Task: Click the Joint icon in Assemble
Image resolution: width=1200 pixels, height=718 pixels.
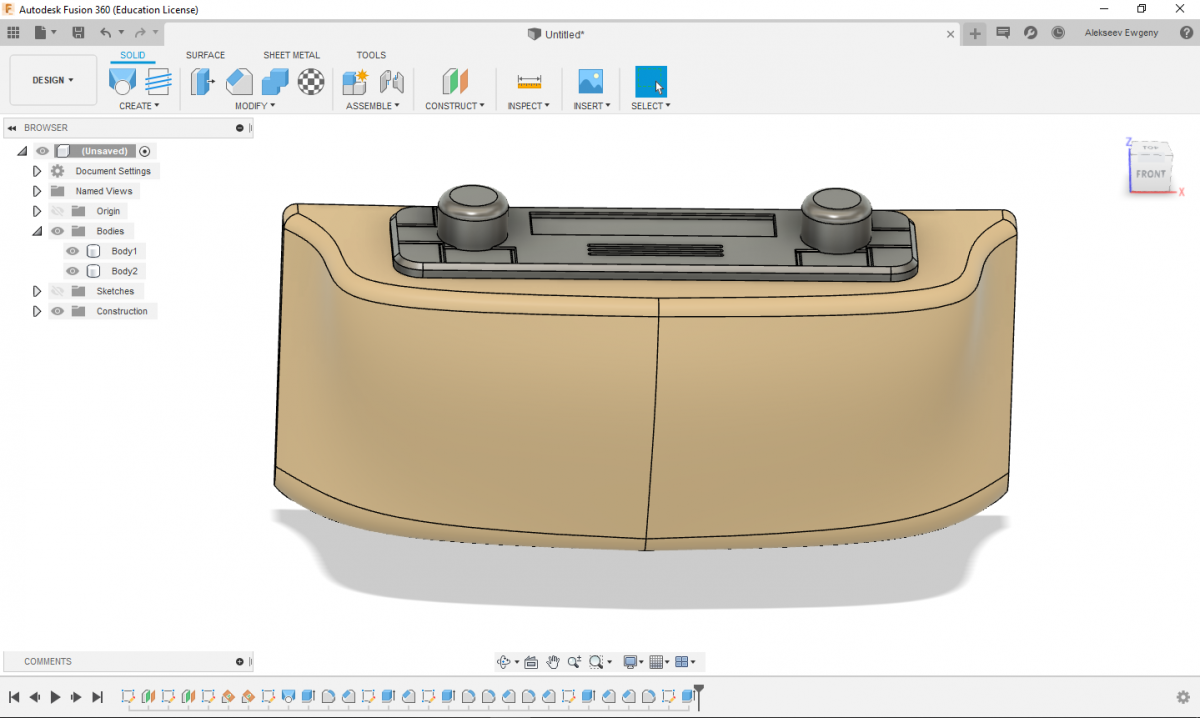Action: [391, 81]
